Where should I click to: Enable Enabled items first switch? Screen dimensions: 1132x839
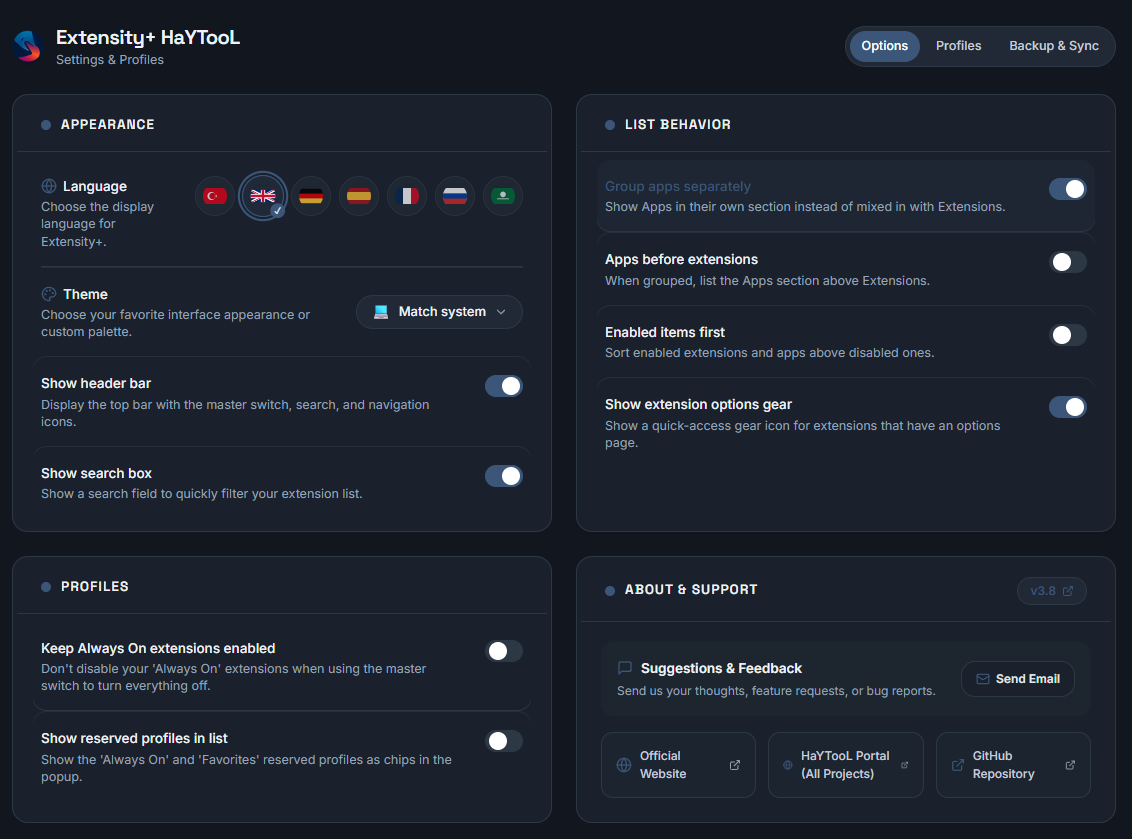tap(1067, 335)
